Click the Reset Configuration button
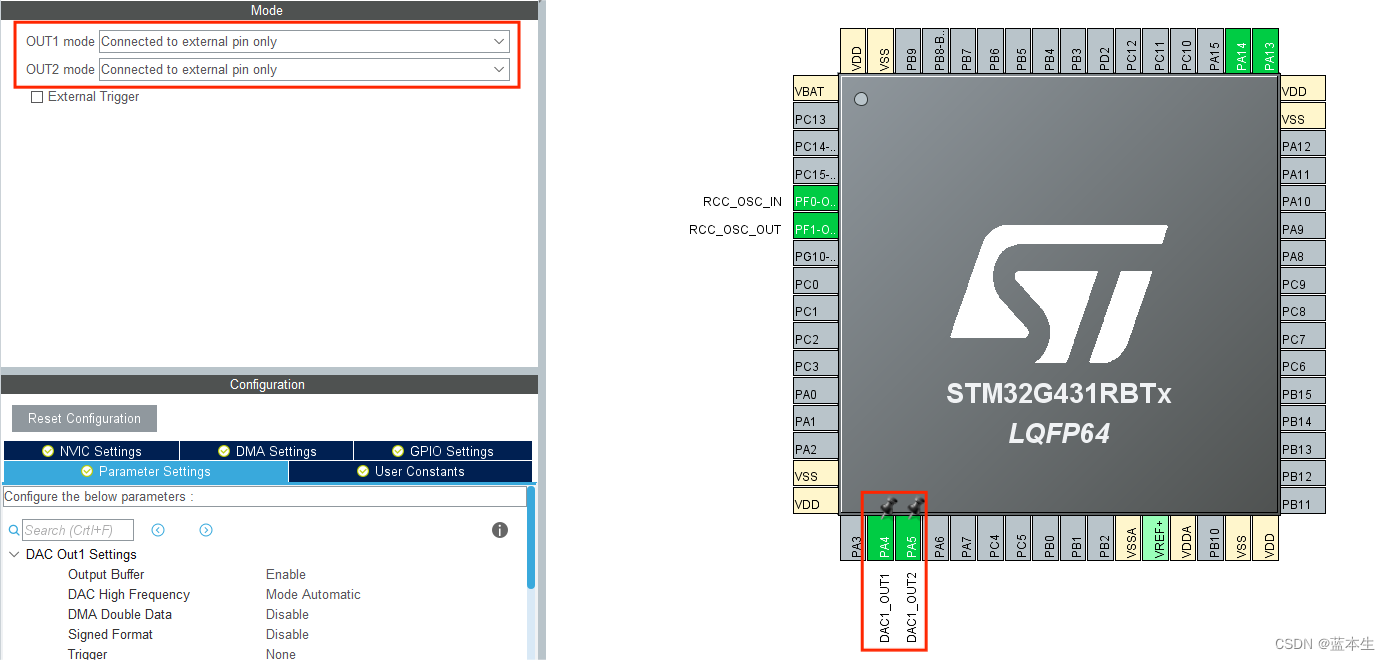 84,418
